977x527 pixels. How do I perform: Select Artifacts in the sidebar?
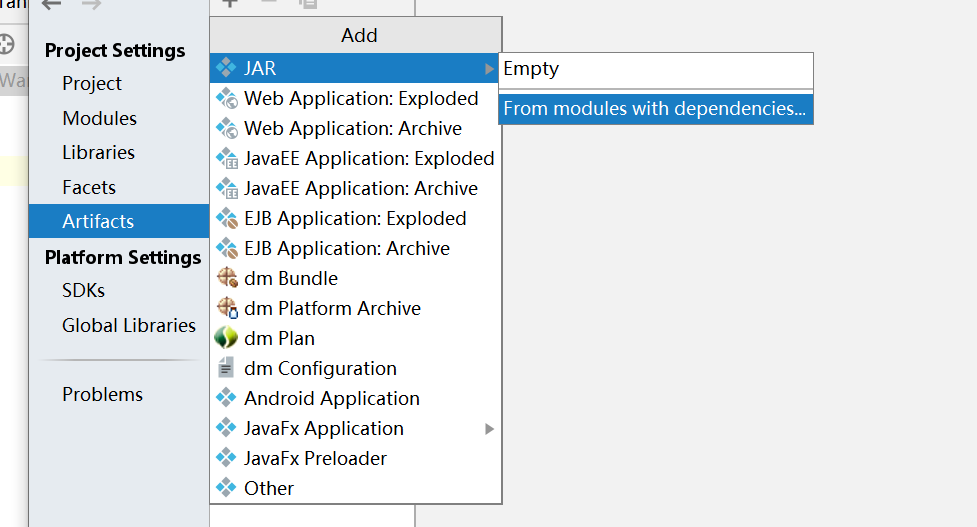(x=119, y=221)
